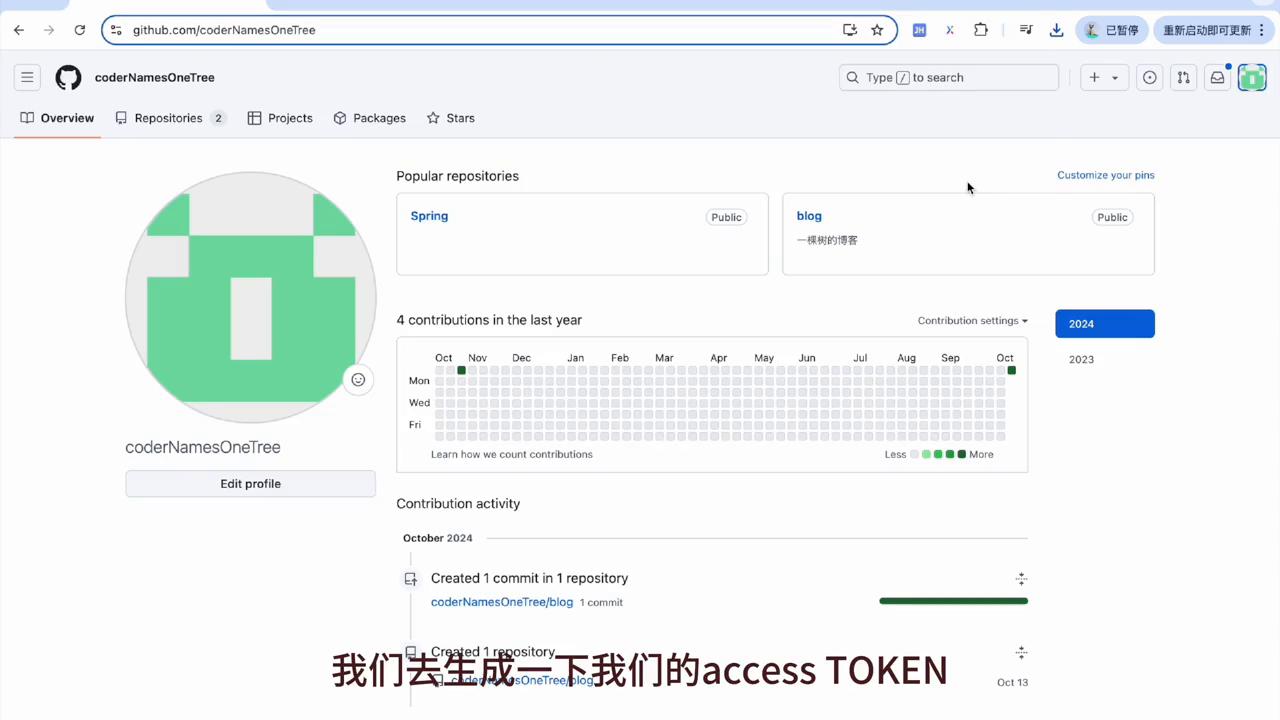Open GitHub Issues from the top bar

(x=1149, y=77)
